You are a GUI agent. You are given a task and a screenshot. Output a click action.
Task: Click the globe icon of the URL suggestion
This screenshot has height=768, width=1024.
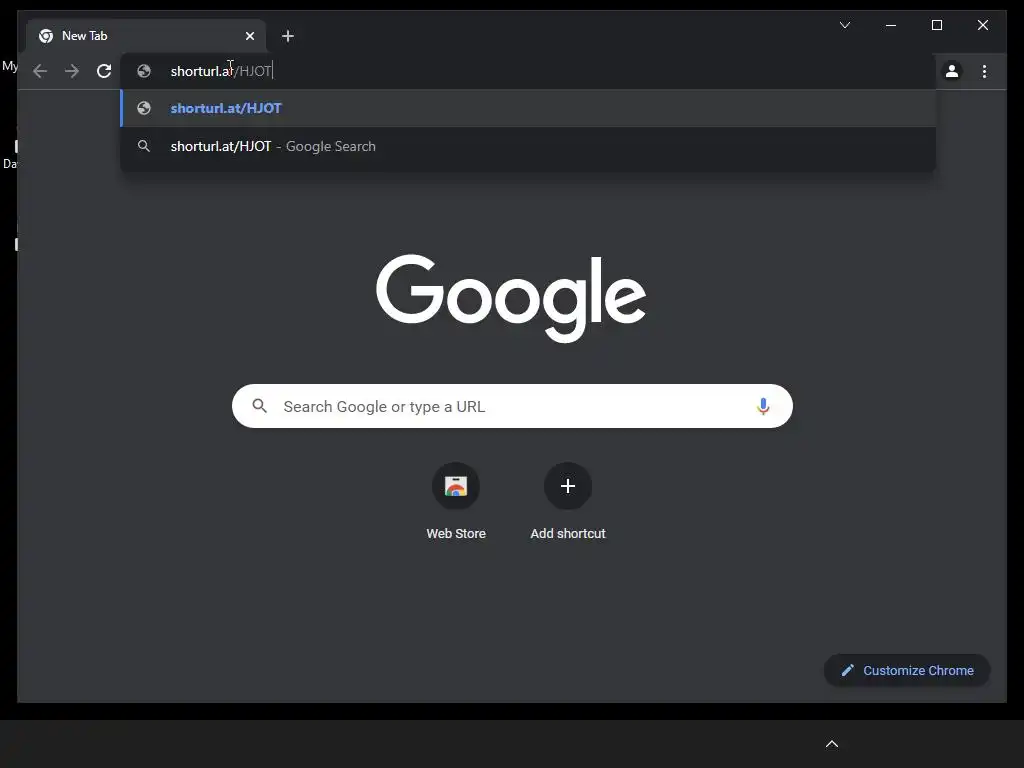(144, 108)
